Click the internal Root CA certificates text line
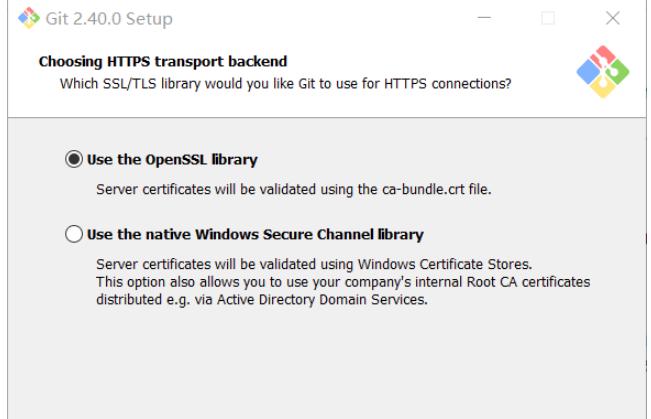Viewport: 651px width, 419px height. pos(343,282)
